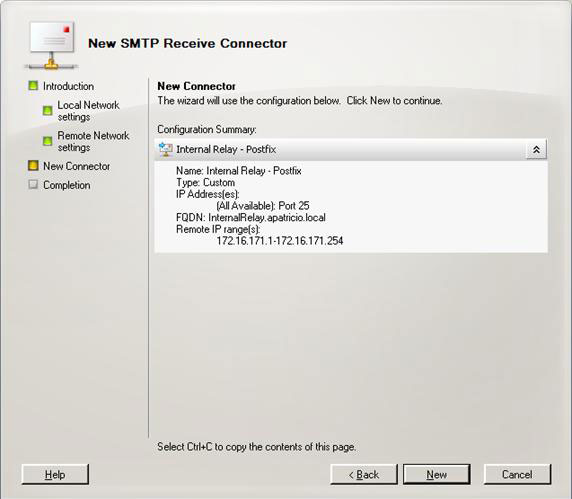Click the Internal Relay - Postfix summary header
572x499 pixels.
click(351, 150)
